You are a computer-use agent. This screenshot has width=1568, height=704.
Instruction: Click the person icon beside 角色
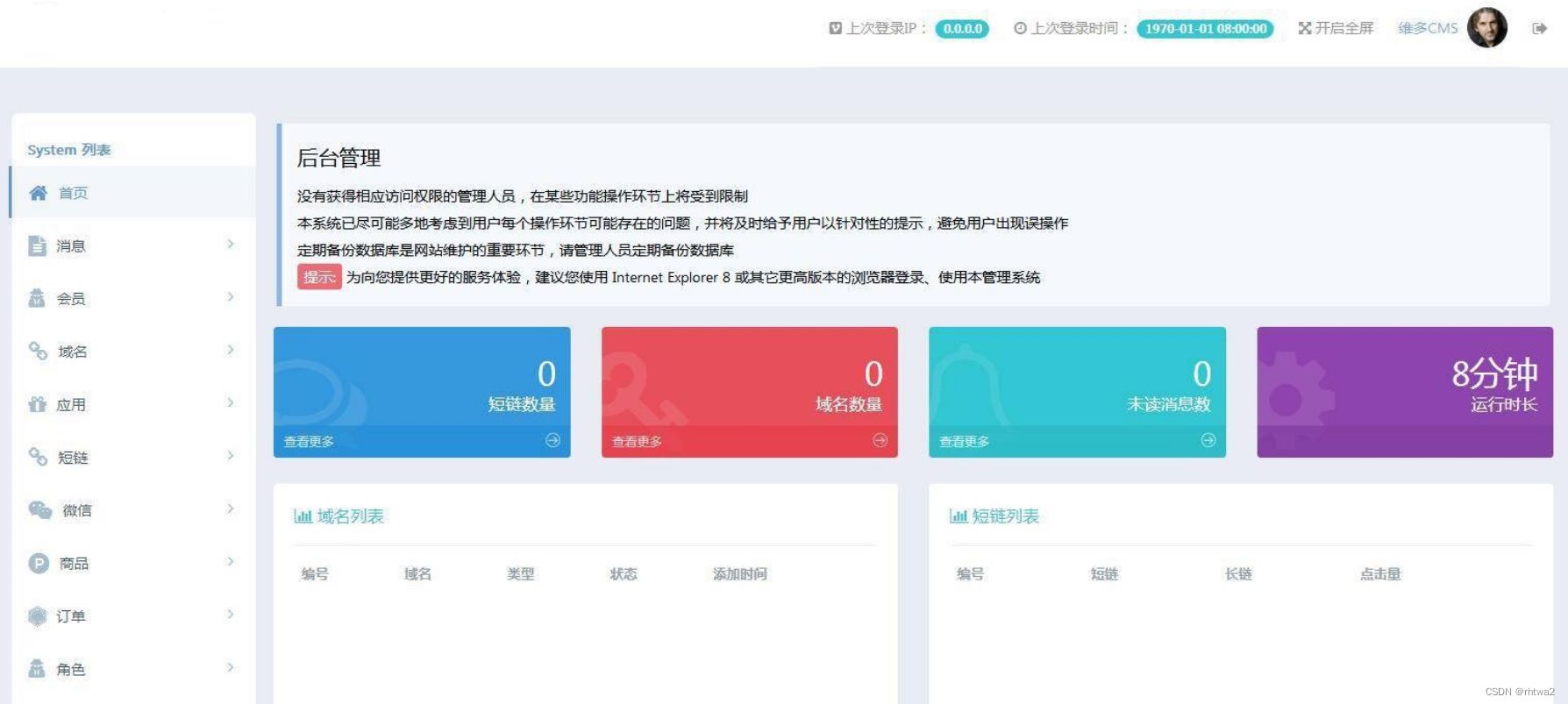tap(37, 669)
